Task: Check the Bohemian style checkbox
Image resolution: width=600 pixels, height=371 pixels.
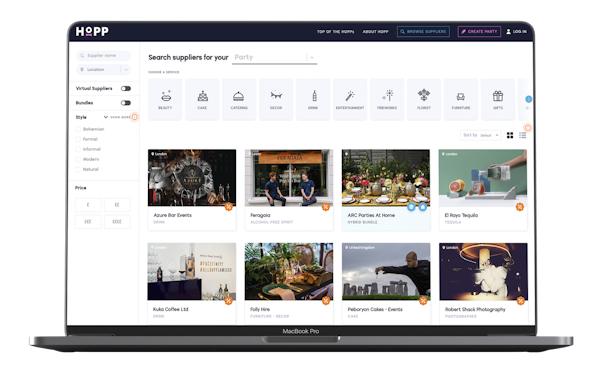Action: point(78,129)
